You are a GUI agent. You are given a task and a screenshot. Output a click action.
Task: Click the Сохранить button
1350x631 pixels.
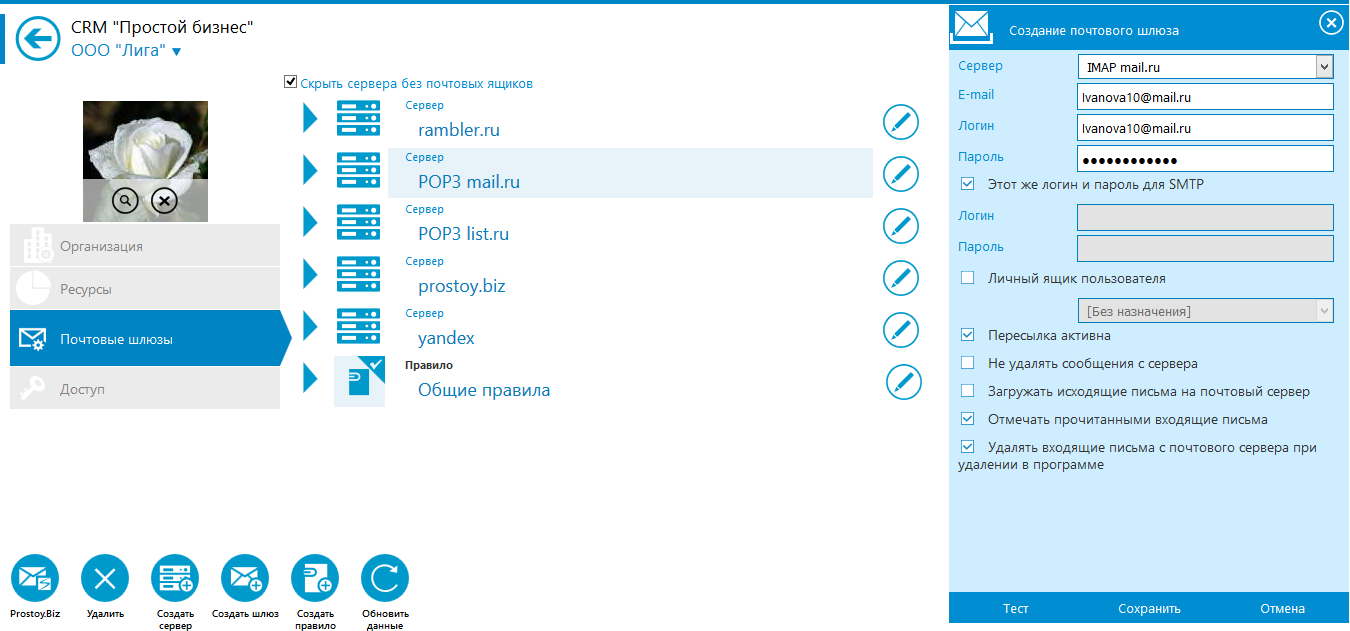pyautogui.click(x=1149, y=608)
